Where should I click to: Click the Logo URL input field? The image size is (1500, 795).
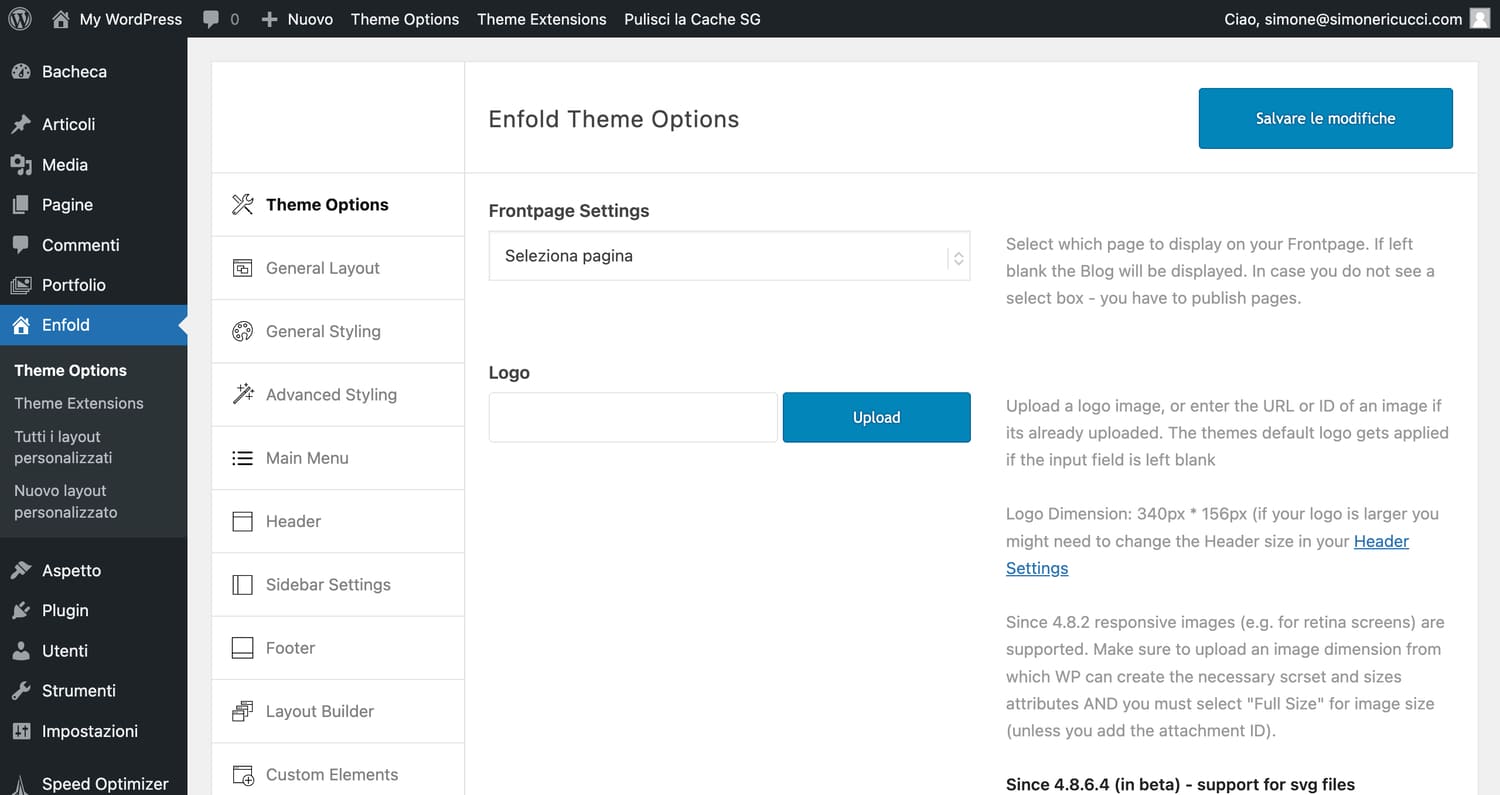(633, 417)
